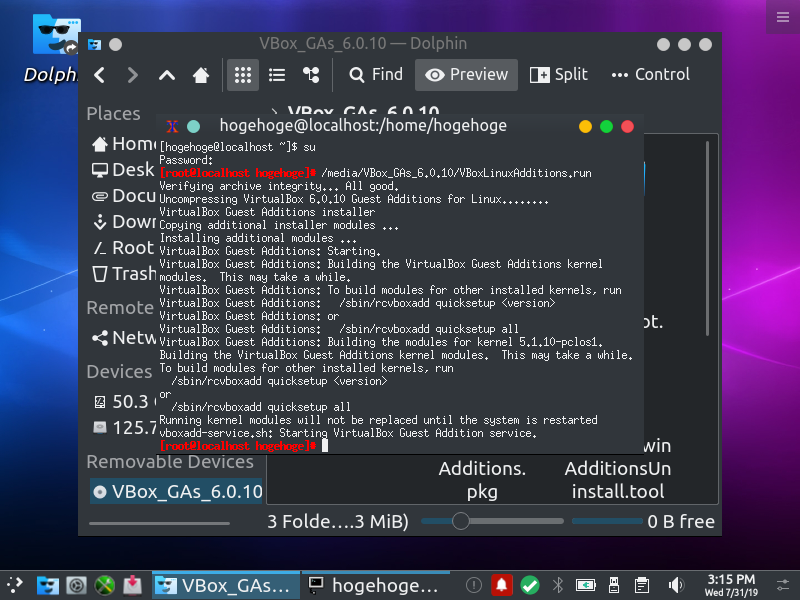Switch to Compact list view mode
The height and width of the screenshot is (600, 800).
[277, 75]
